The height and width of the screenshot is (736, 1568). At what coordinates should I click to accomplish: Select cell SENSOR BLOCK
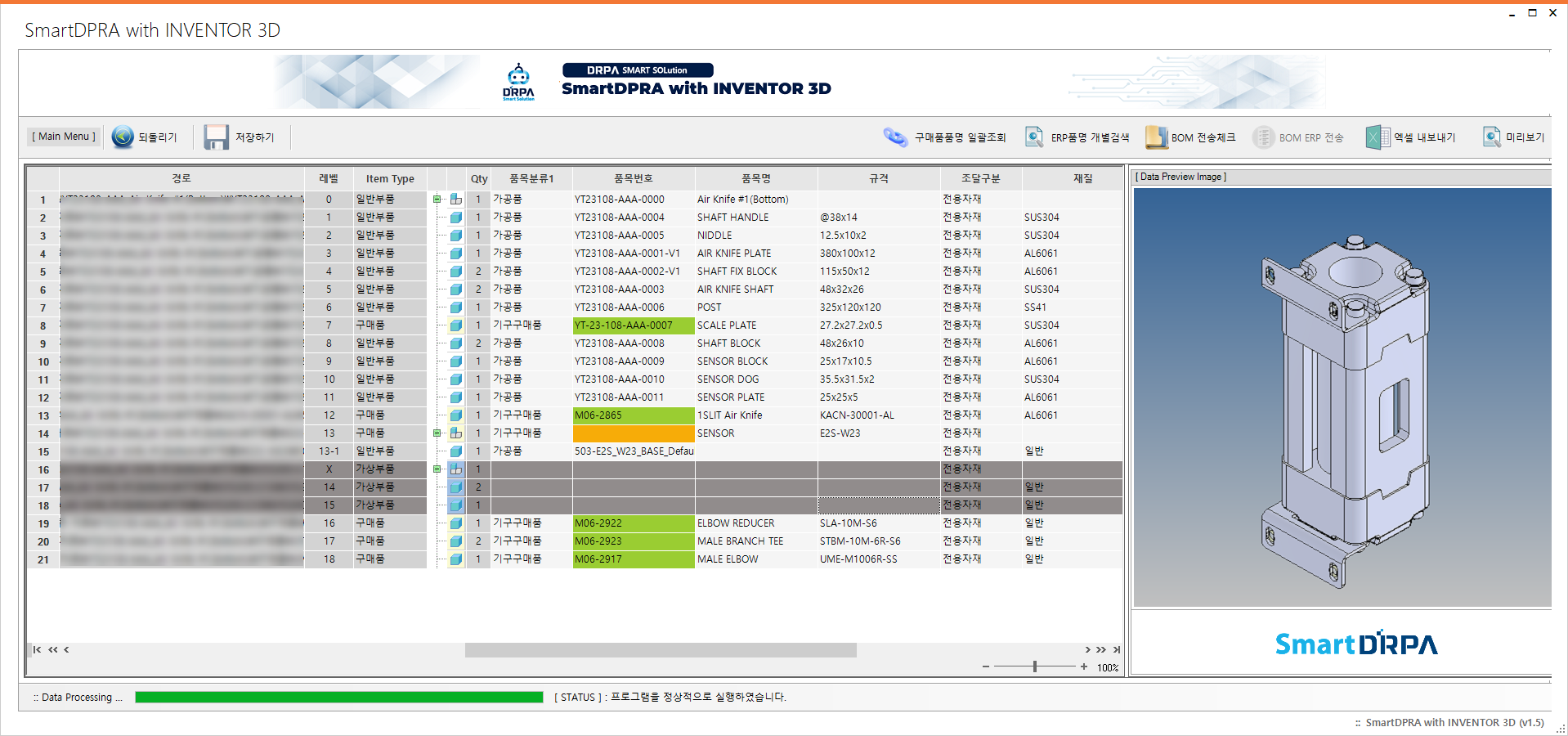[756, 361]
